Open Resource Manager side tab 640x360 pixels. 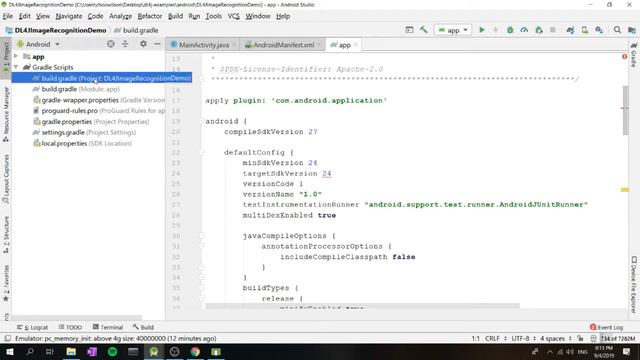point(6,114)
